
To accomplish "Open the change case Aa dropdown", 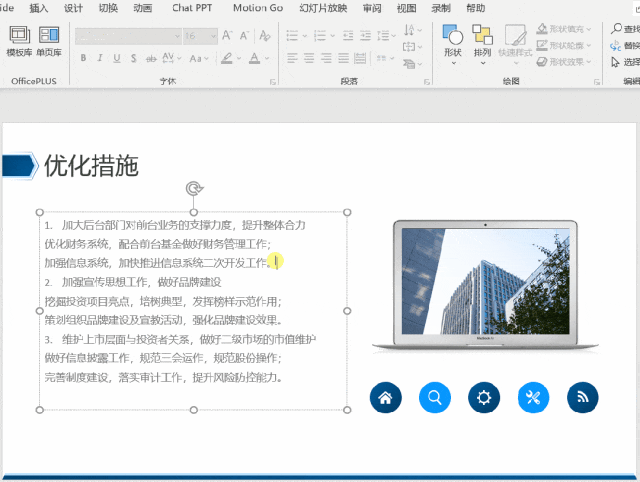I will [x=199, y=59].
